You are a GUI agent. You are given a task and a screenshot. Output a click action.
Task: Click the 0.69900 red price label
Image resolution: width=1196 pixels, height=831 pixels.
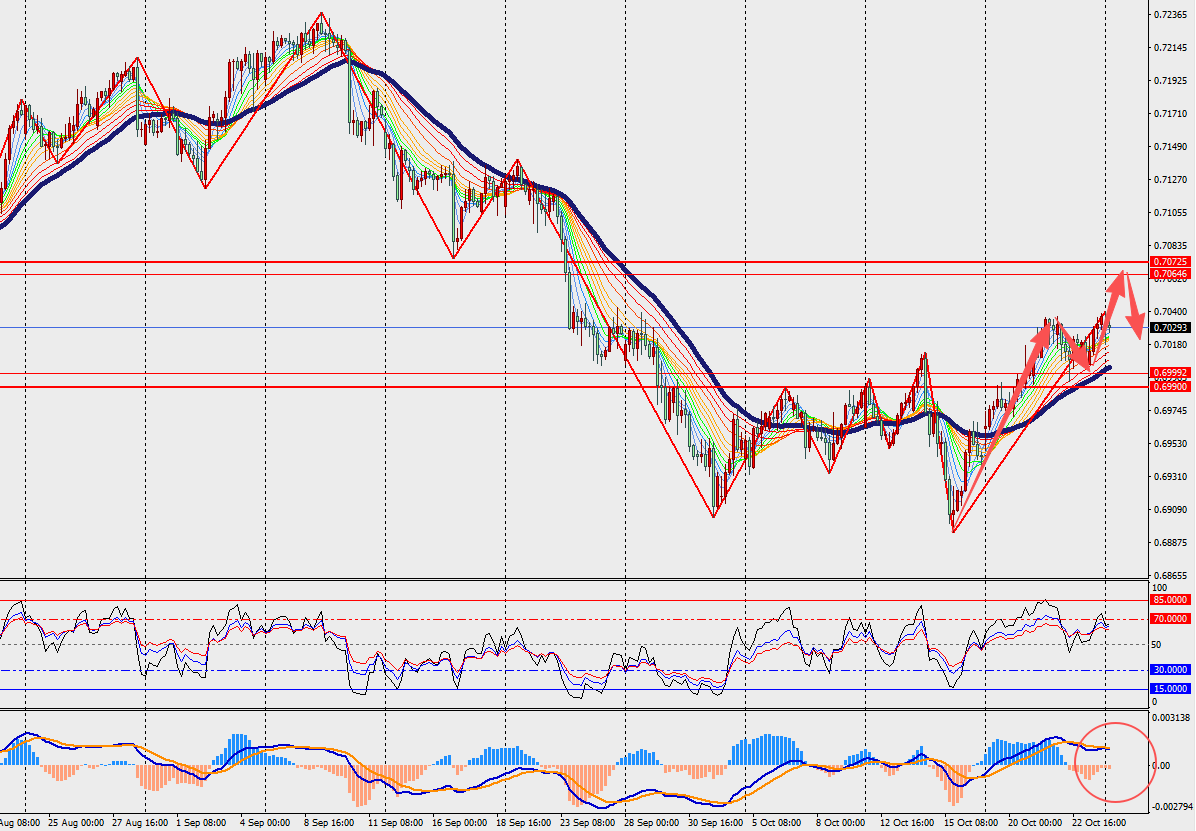[x=1170, y=387]
